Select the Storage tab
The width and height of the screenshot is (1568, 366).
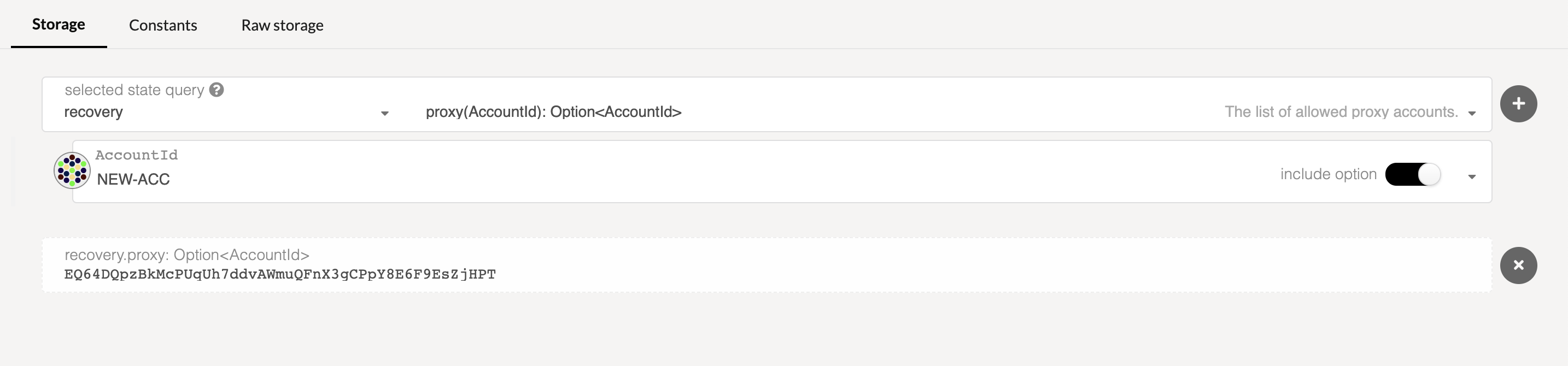(58, 25)
